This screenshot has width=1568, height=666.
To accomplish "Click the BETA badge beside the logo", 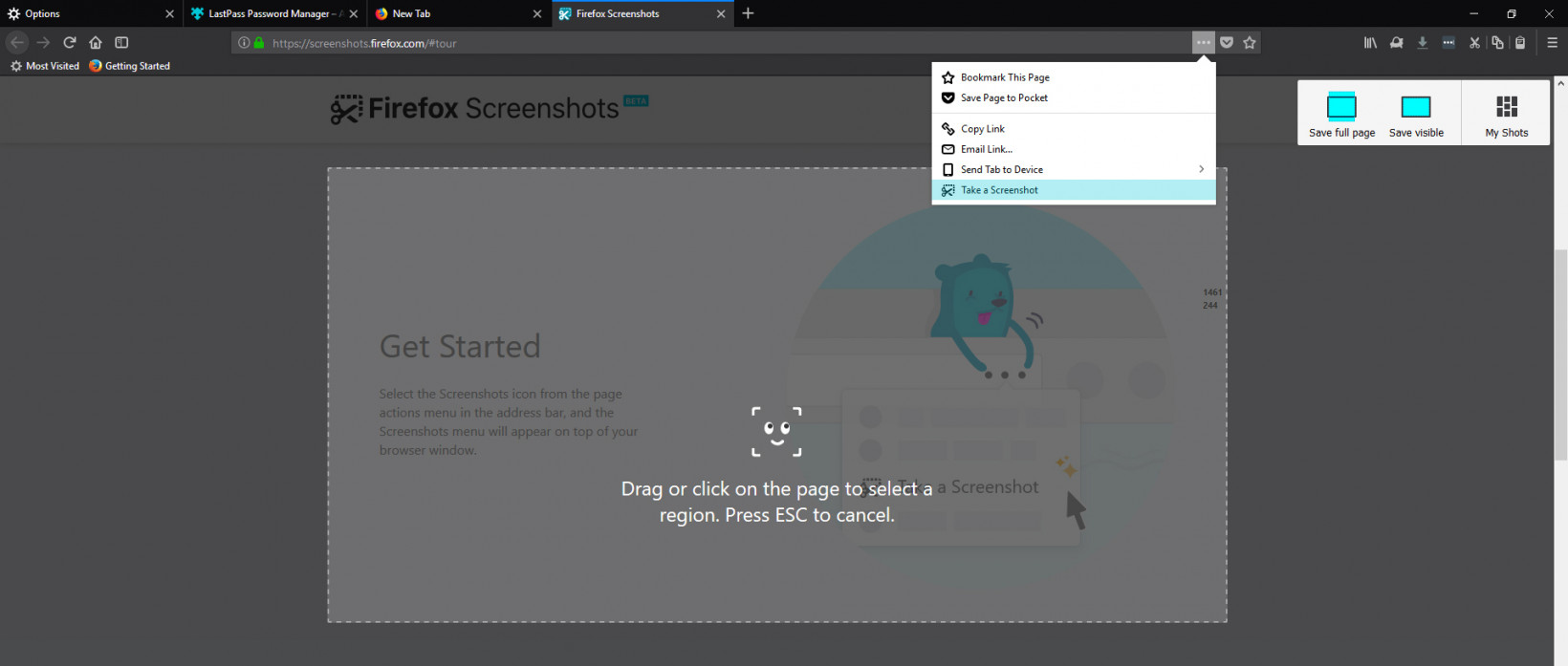I will [x=636, y=100].
